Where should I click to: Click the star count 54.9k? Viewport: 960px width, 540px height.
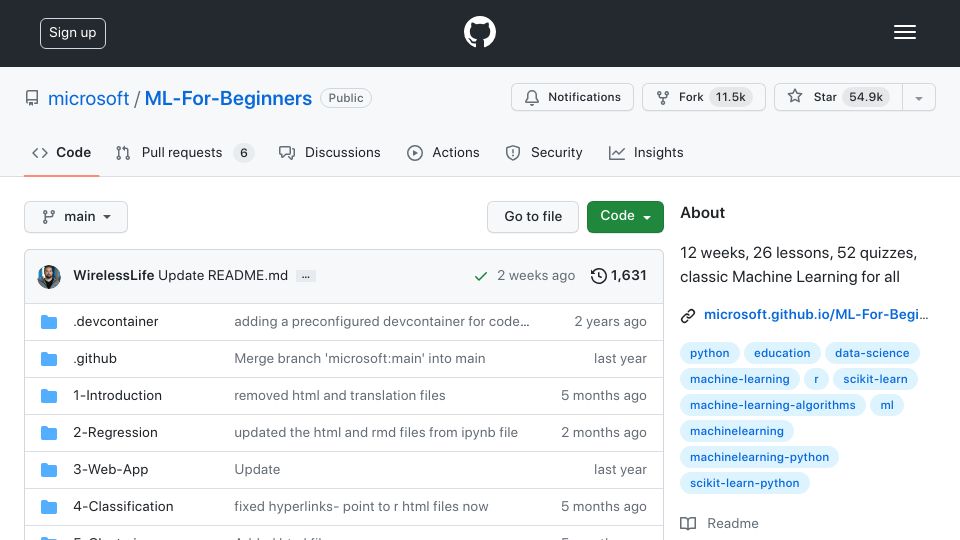(x=866, y=97)
